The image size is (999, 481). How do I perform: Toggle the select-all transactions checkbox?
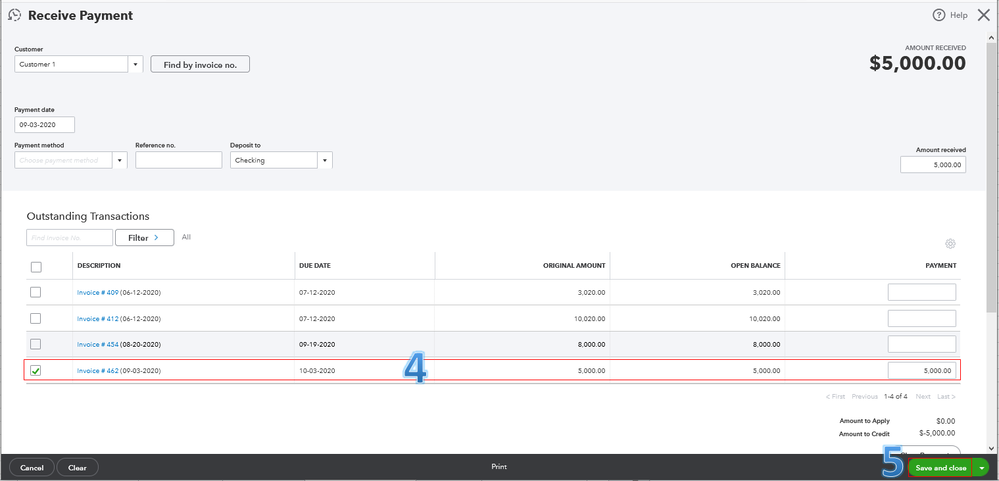point(36,267)
